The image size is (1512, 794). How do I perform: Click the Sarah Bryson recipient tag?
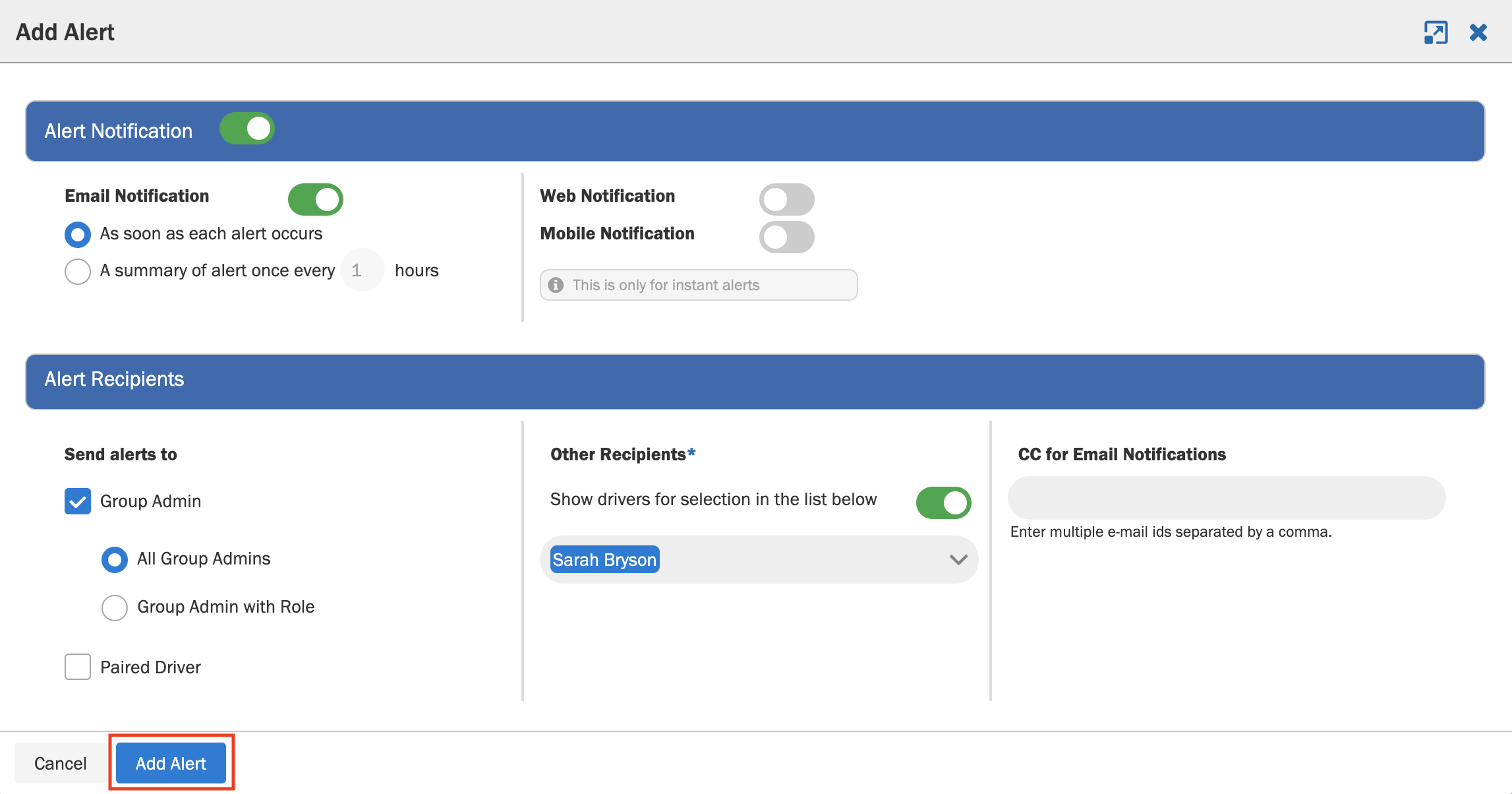(604, 559)
